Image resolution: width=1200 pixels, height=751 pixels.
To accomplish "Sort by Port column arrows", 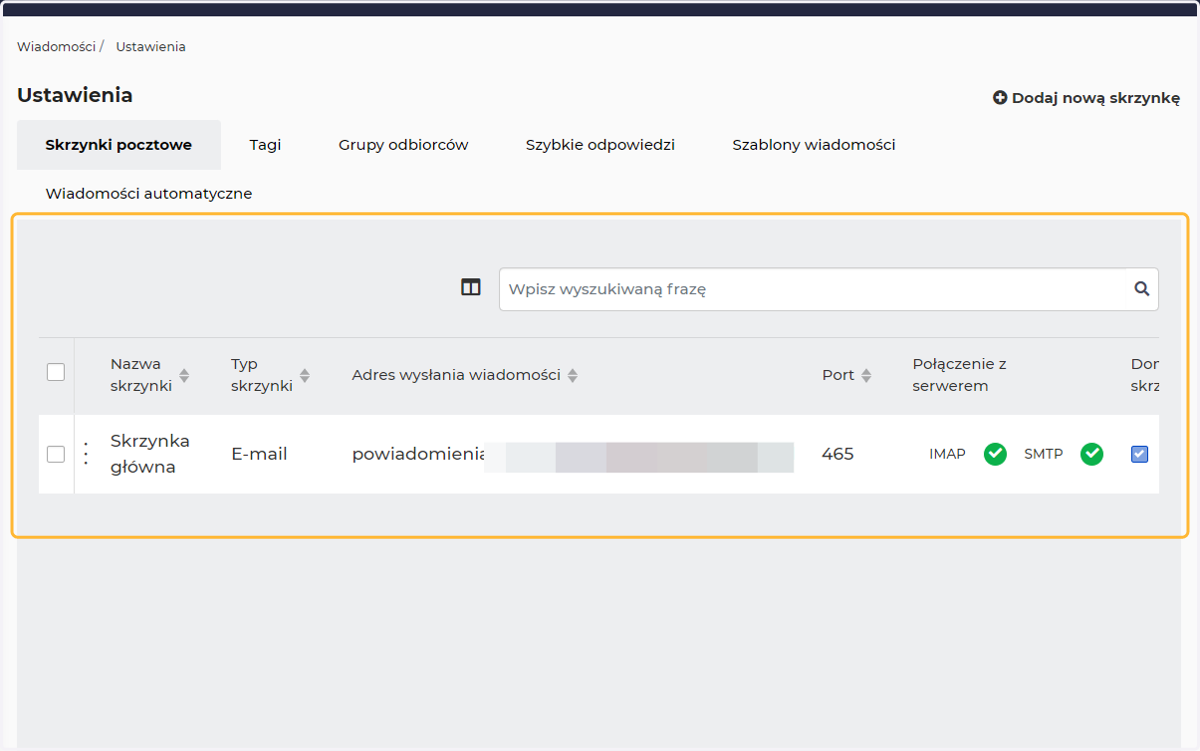I will [x=866, y=376].
